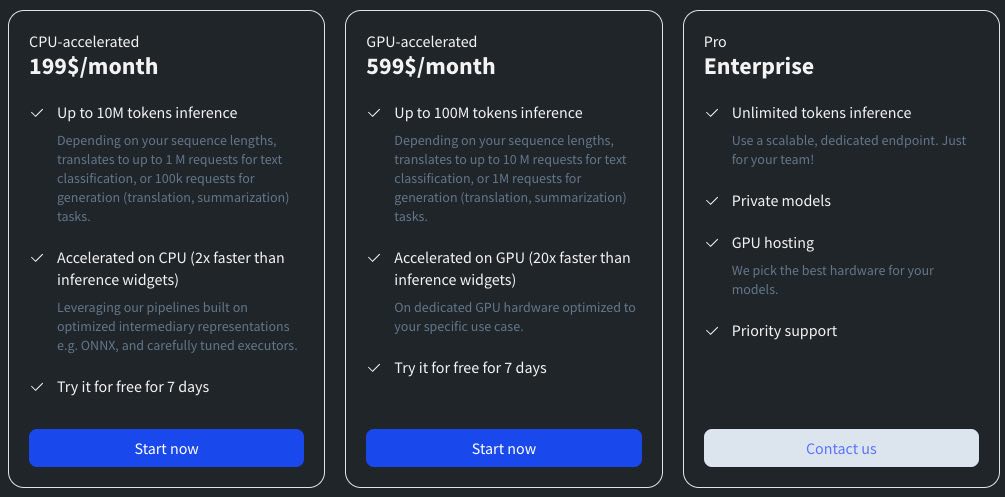This screenshot has height=497, width=1005.
Task: Click the checkmark beside "Up to 100M tokens inference"
Action: point(374,113)
